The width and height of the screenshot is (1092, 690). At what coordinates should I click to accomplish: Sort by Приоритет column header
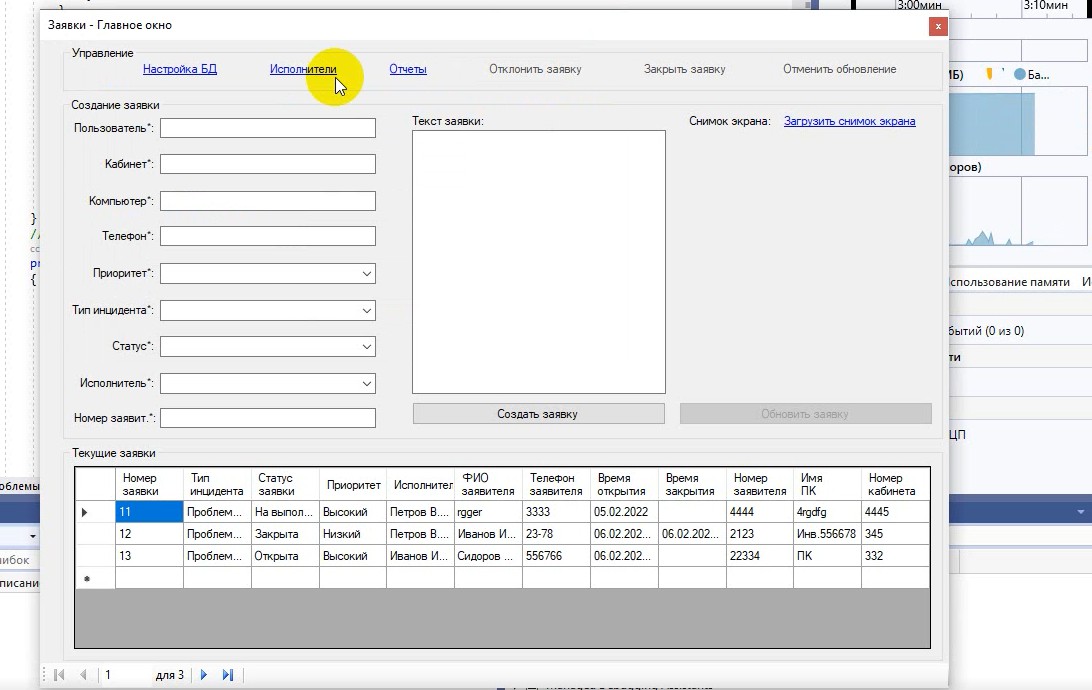point(353,485)
